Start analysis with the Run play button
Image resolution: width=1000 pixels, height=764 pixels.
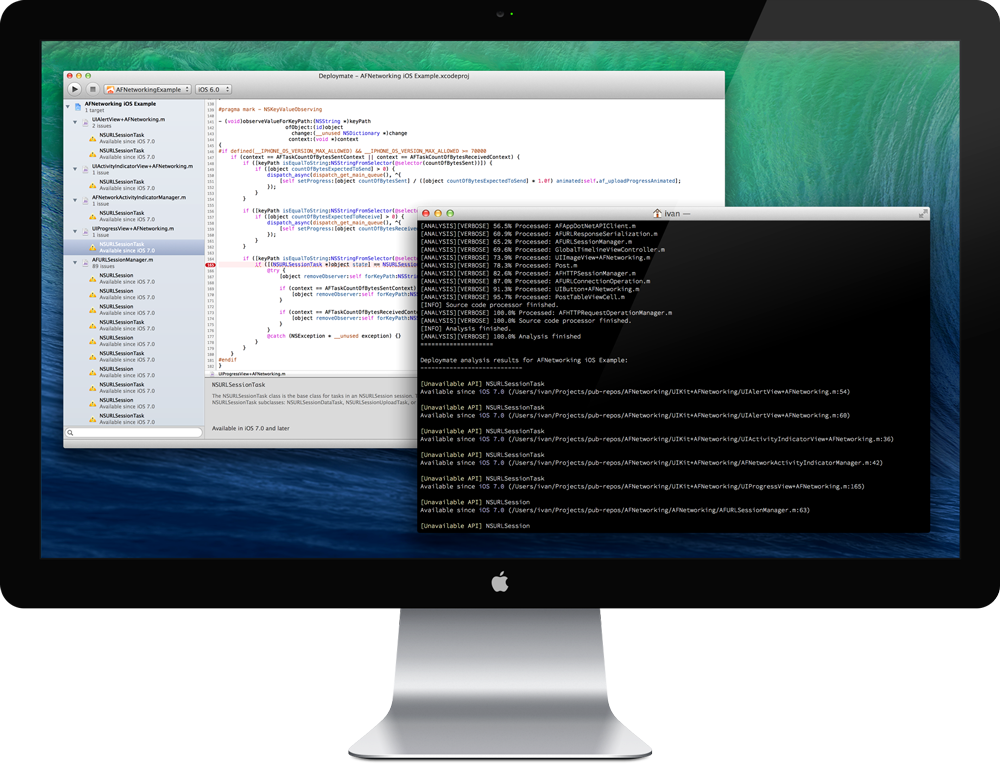pos(75,89)
